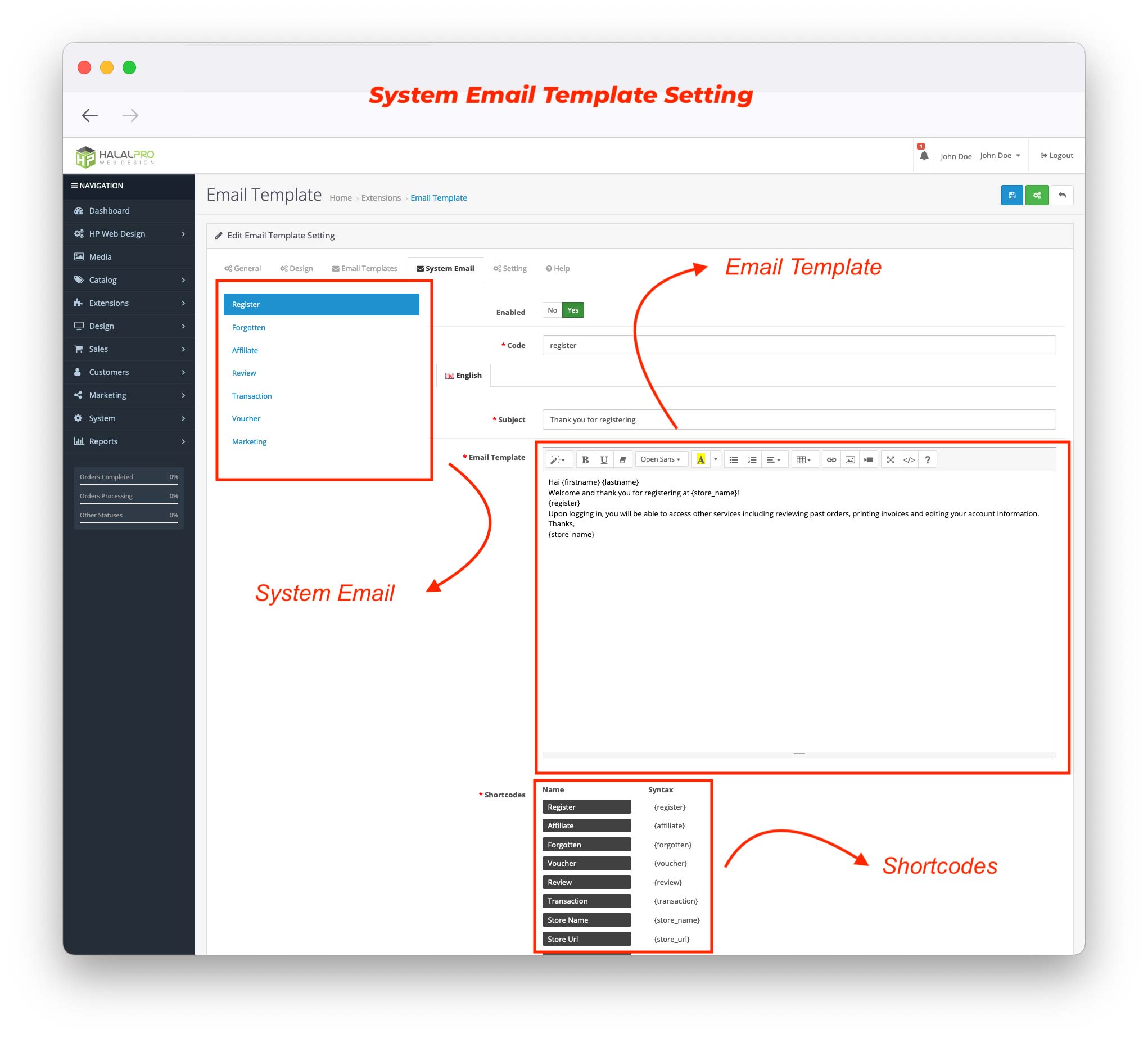Viewport: 1148px width, 1038px height.
Task: Click the Store Url shortcode button
Action: pos(586,940)
